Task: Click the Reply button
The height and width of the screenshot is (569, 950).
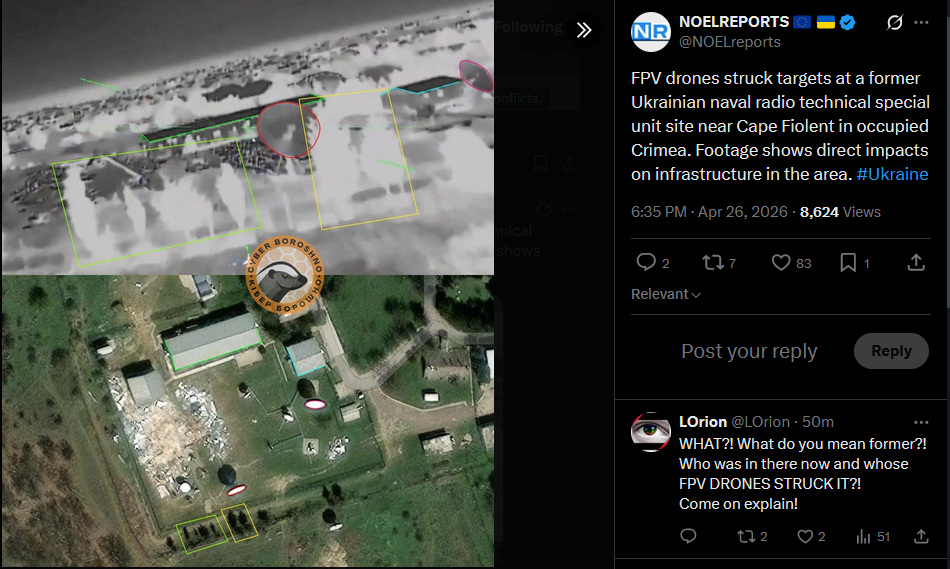Action: click(891, 351)
